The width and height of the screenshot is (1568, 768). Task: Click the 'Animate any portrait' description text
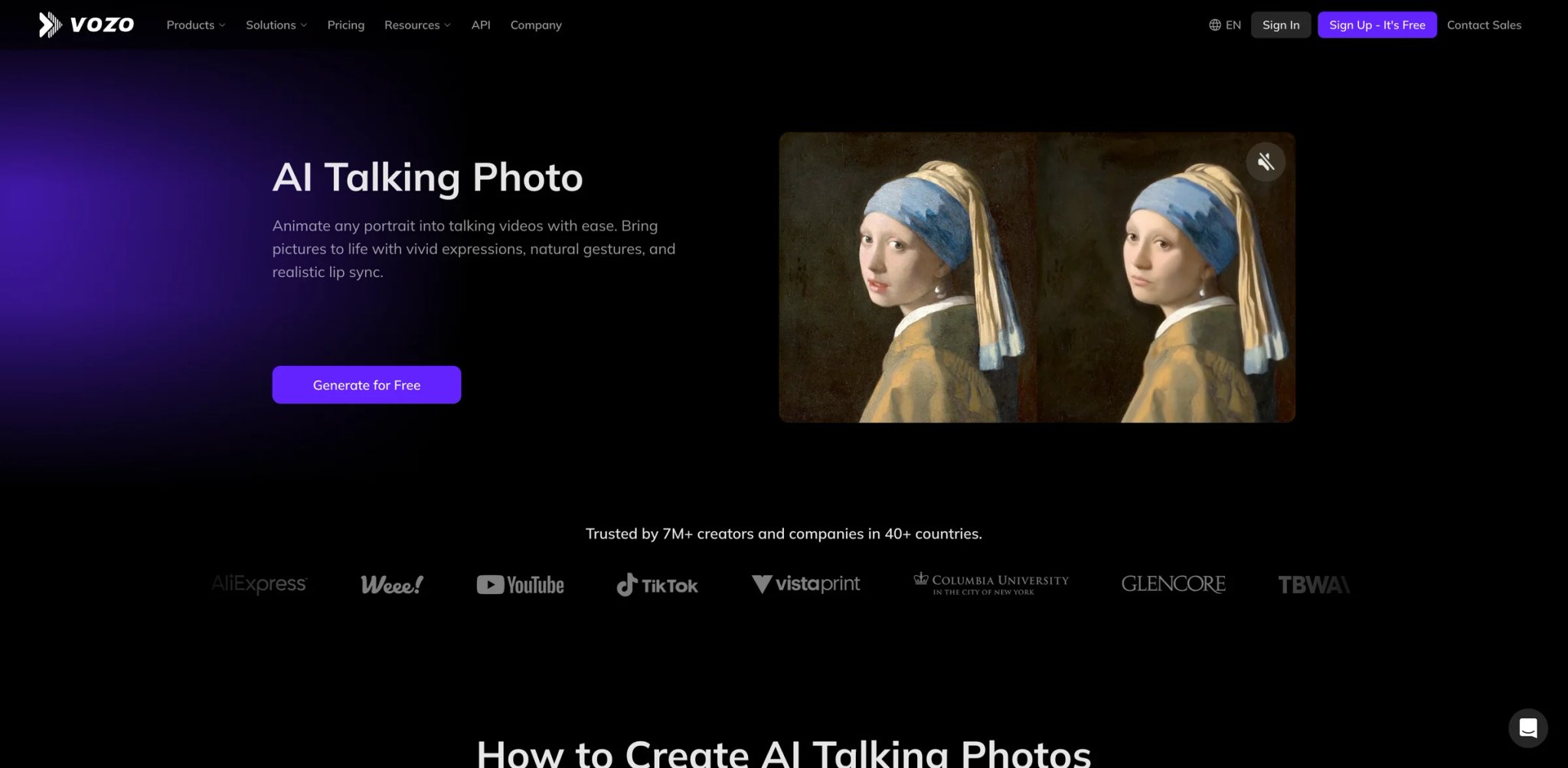click(x=474, y=249)
